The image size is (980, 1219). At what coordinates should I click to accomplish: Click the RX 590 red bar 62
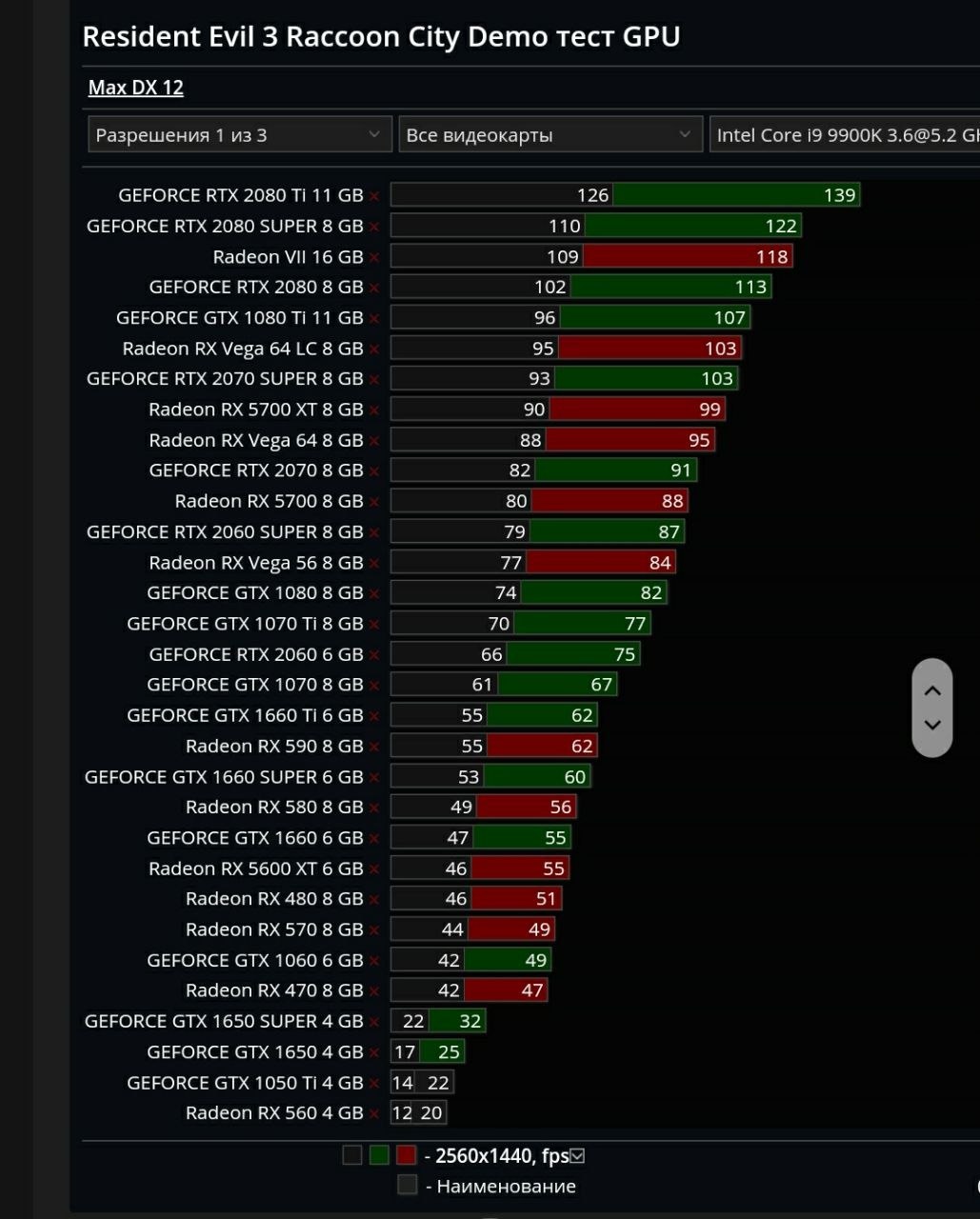click(542, 746)
